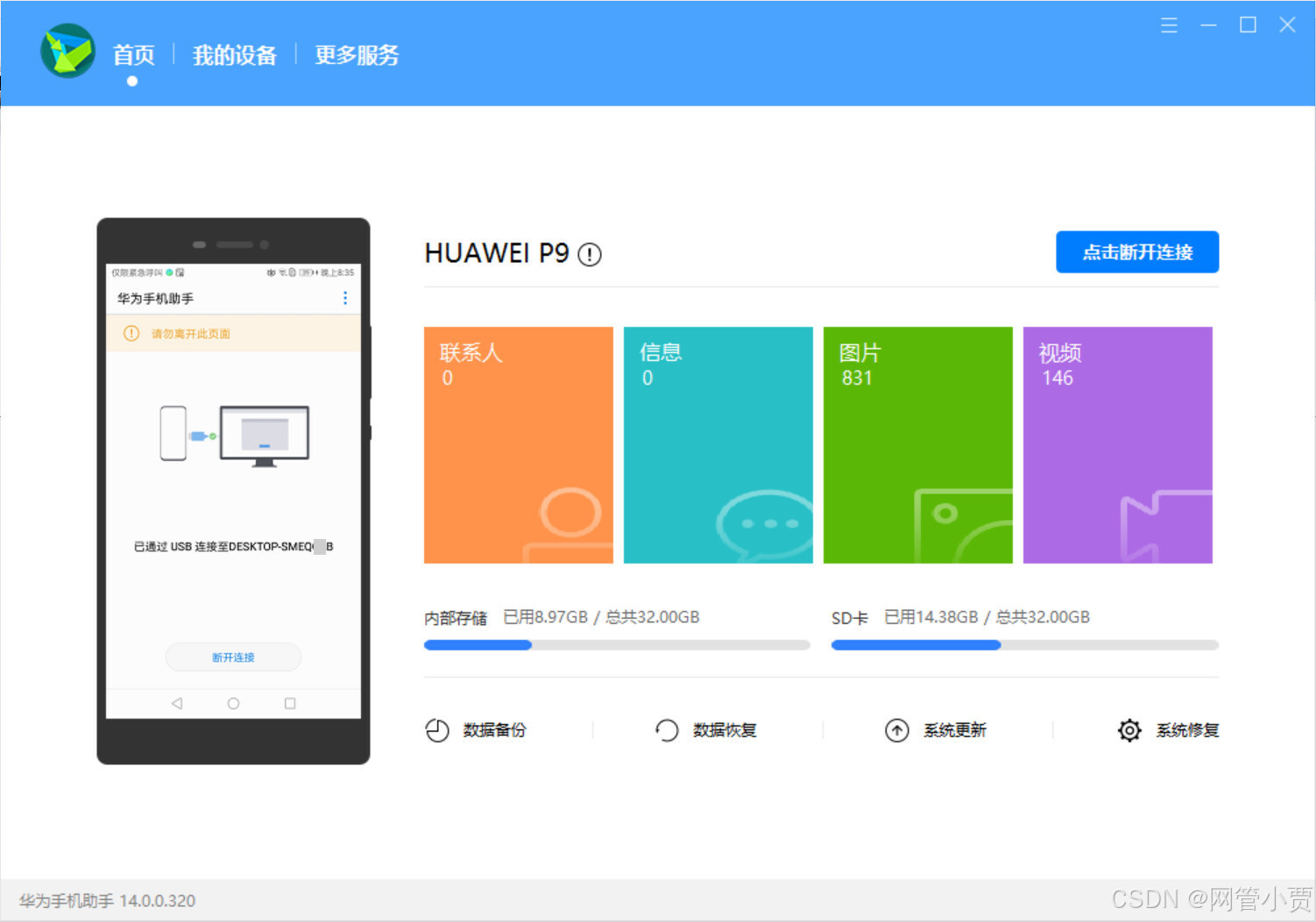This screenshot has width=1316, height=922.
Task: Click the 点击断开连接 button
Action: pyautogui.click(x=1137, y=252)
